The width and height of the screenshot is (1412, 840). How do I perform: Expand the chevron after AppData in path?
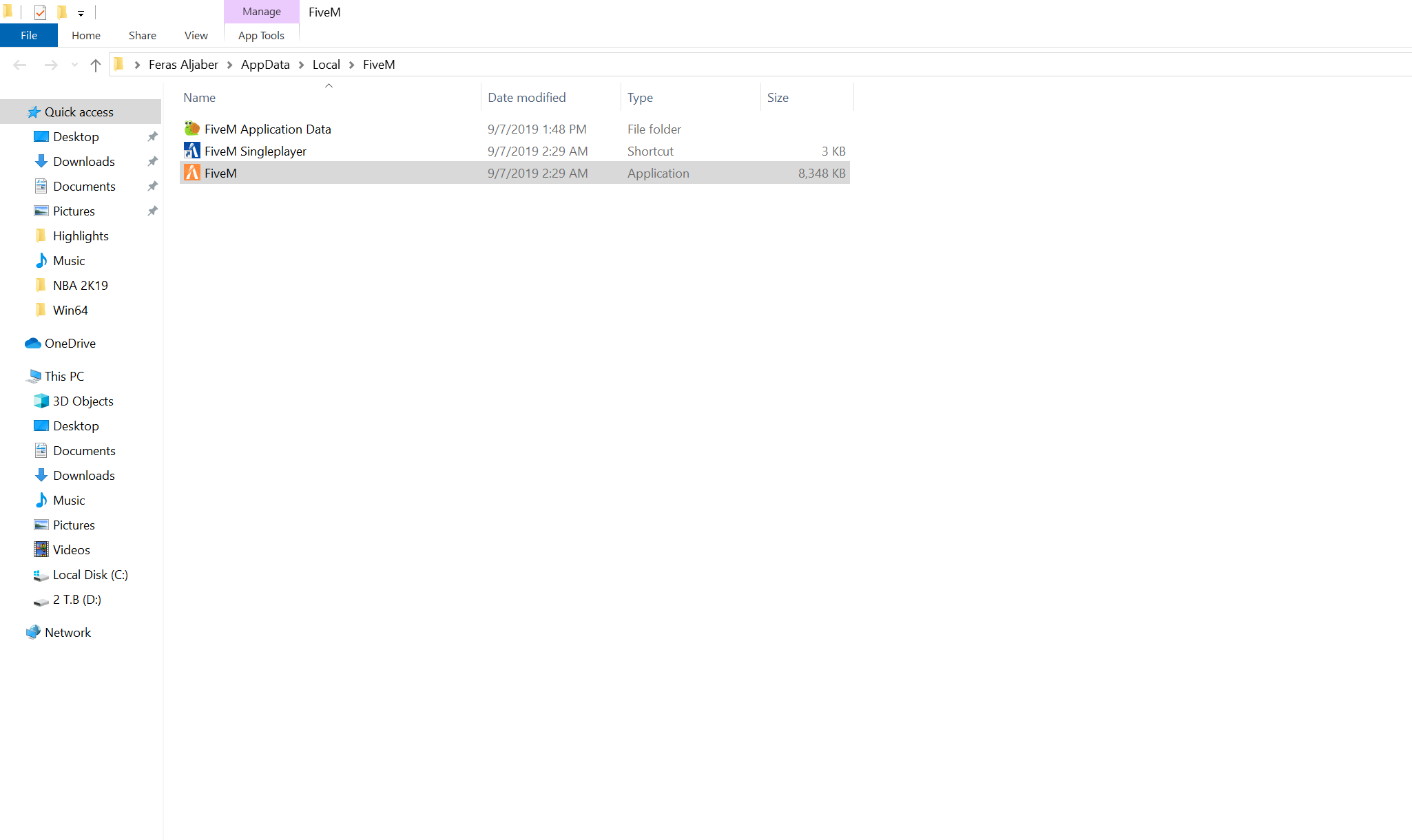click(x=302, y=65)
